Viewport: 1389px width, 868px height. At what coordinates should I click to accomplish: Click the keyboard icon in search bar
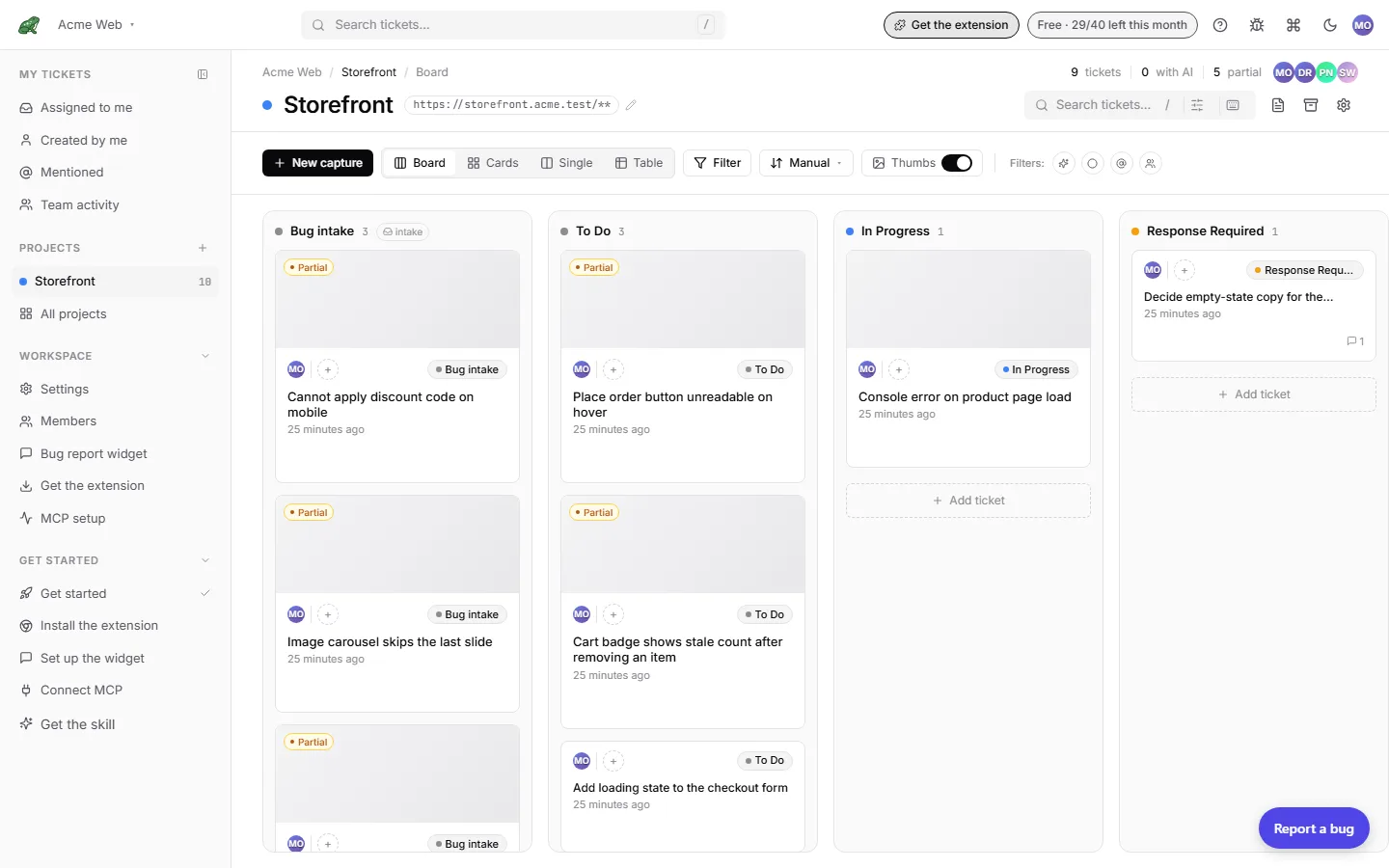tap(1233, 105)
